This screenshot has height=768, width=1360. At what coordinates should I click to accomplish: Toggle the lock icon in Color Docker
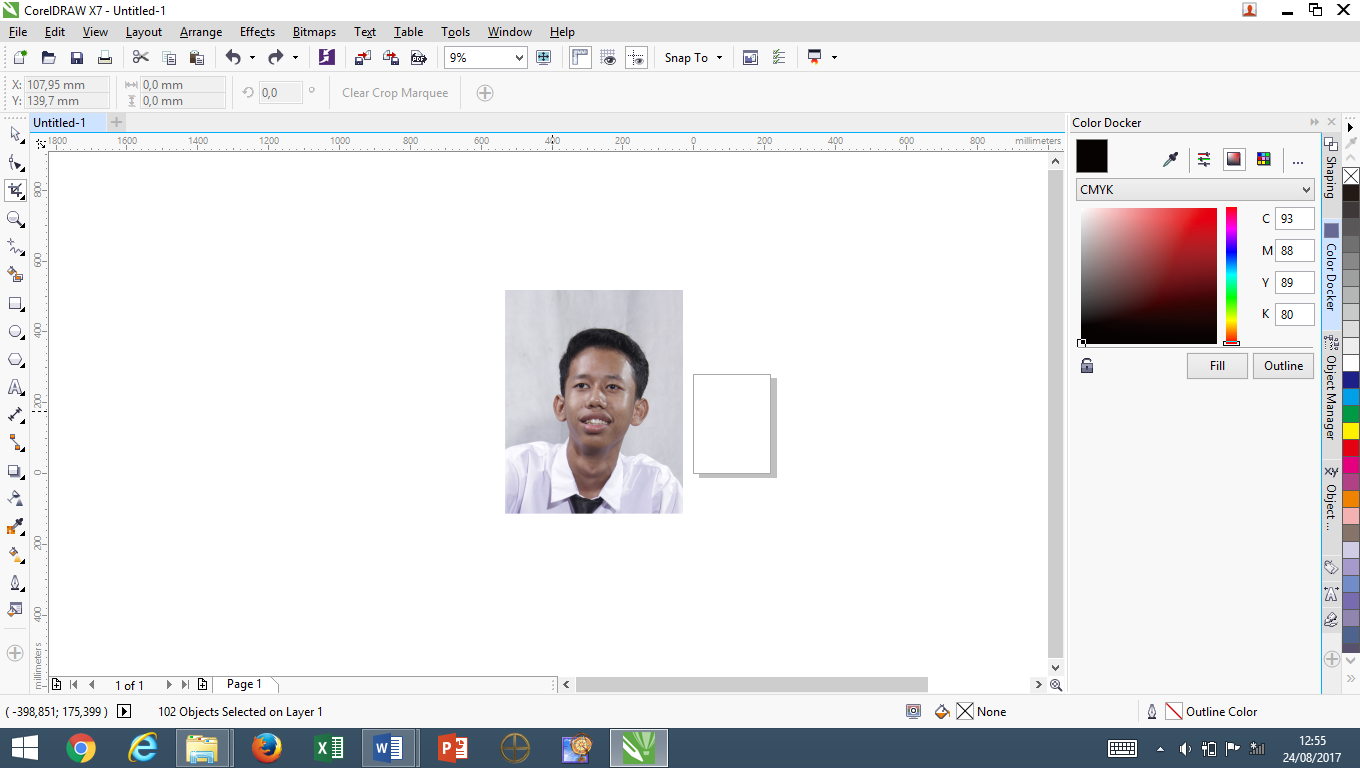pos(1086,366)
